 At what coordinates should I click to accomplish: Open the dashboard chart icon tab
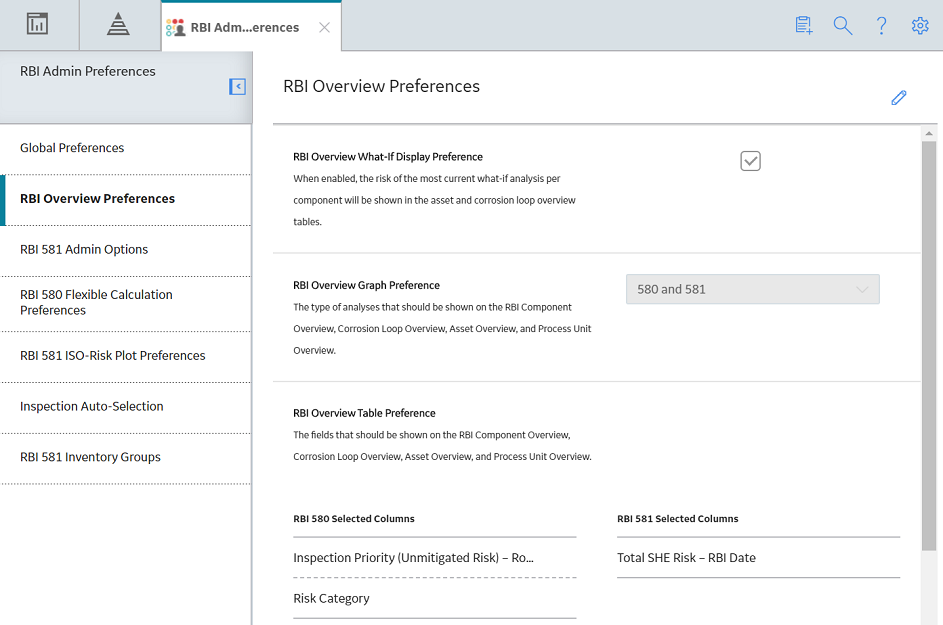pos(37,24)
